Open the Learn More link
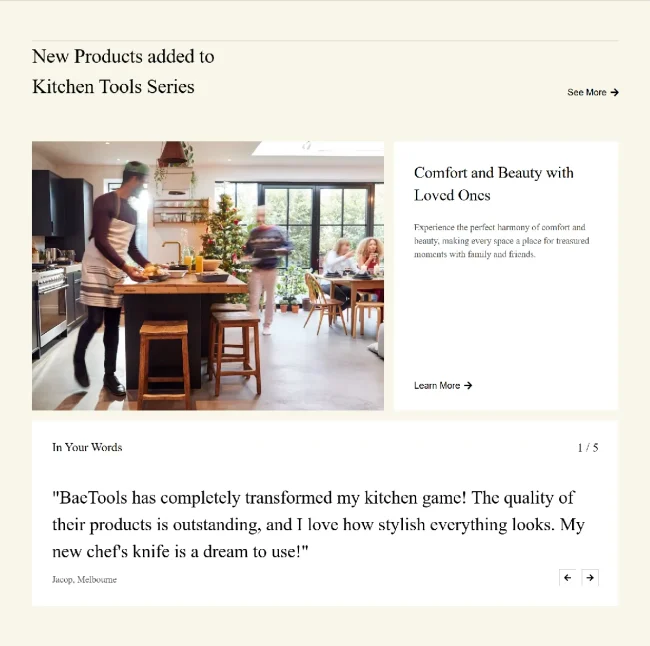650x646 pixels. click(x=443, y=386)
